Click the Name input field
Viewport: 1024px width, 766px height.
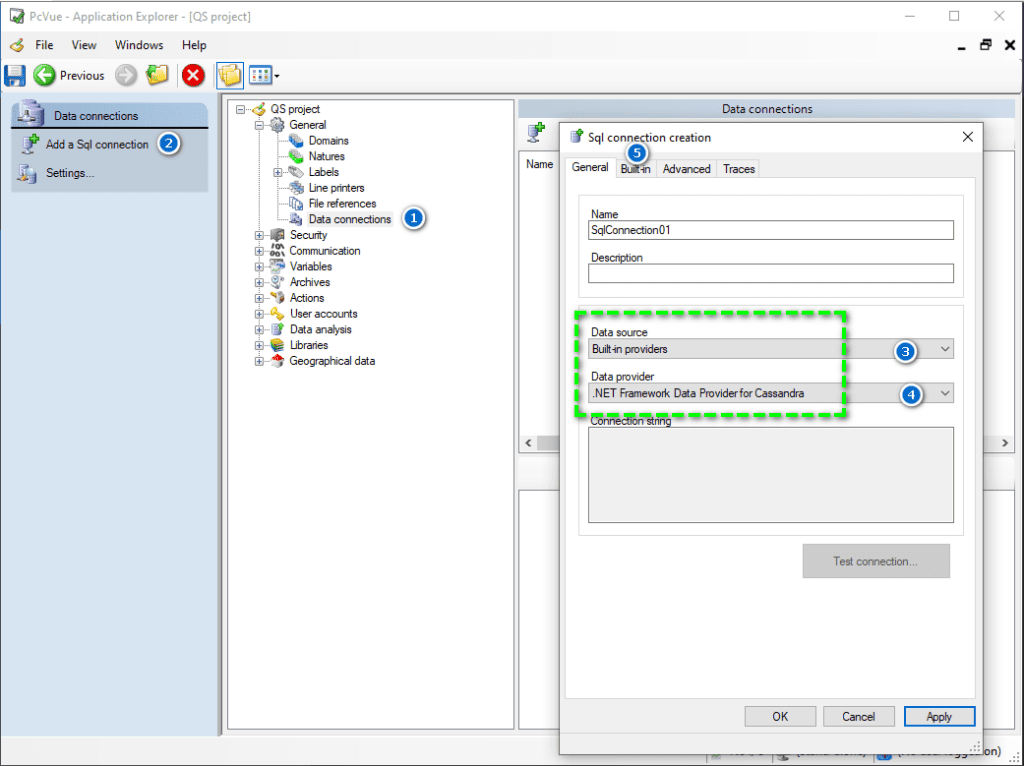771,230
